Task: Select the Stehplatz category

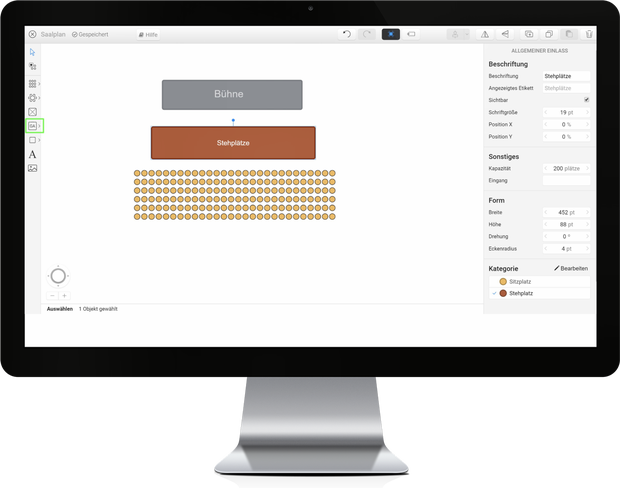Action: [521, 293]
